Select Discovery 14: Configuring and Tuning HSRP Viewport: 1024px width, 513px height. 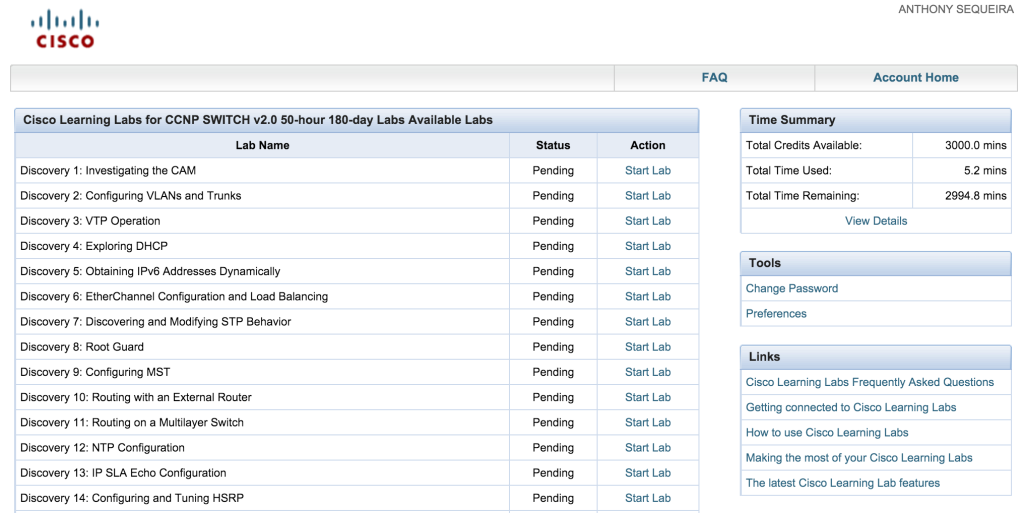click(x=132, y=499)
